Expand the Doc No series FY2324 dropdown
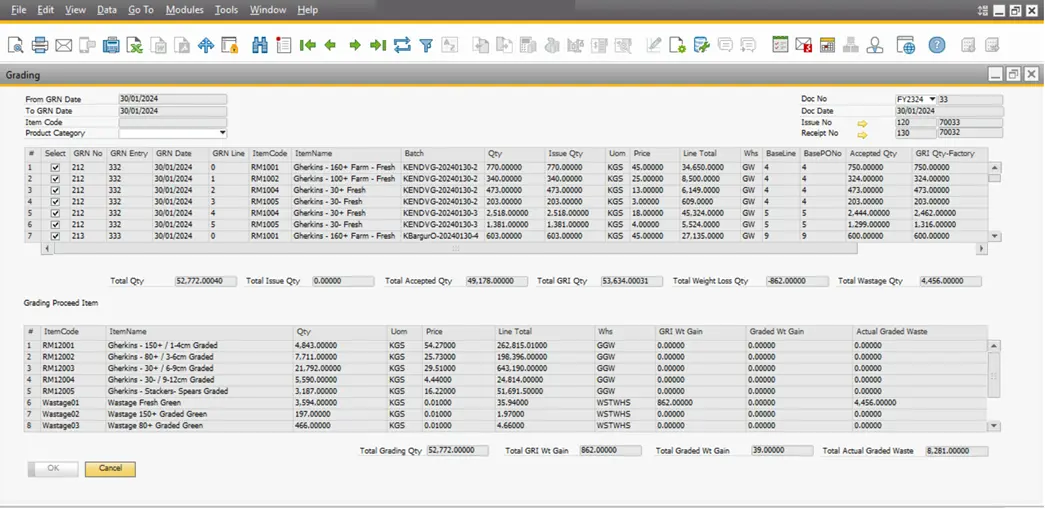 pyautogui.click(x=932, y=99)
